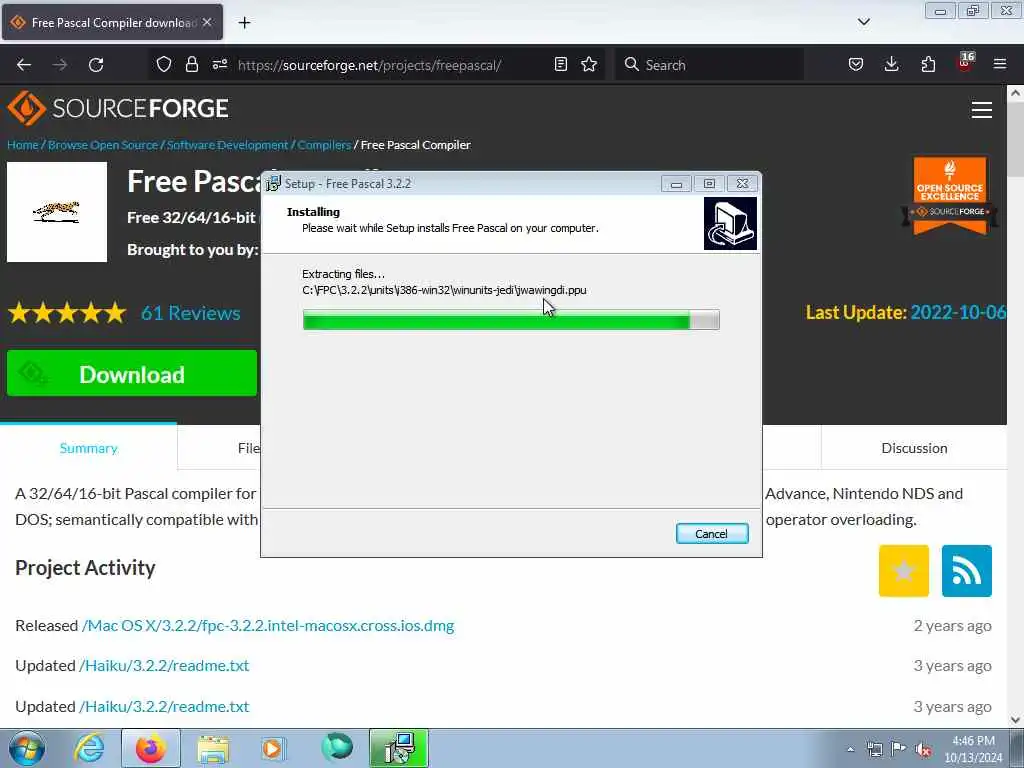Click Open Source Excellence badge

(x=950, y=195)
